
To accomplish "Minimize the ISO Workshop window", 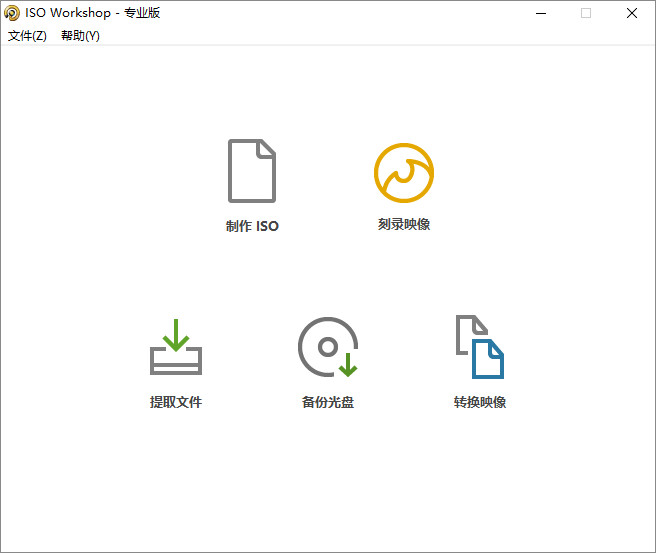I will click(x=541, y=13).
